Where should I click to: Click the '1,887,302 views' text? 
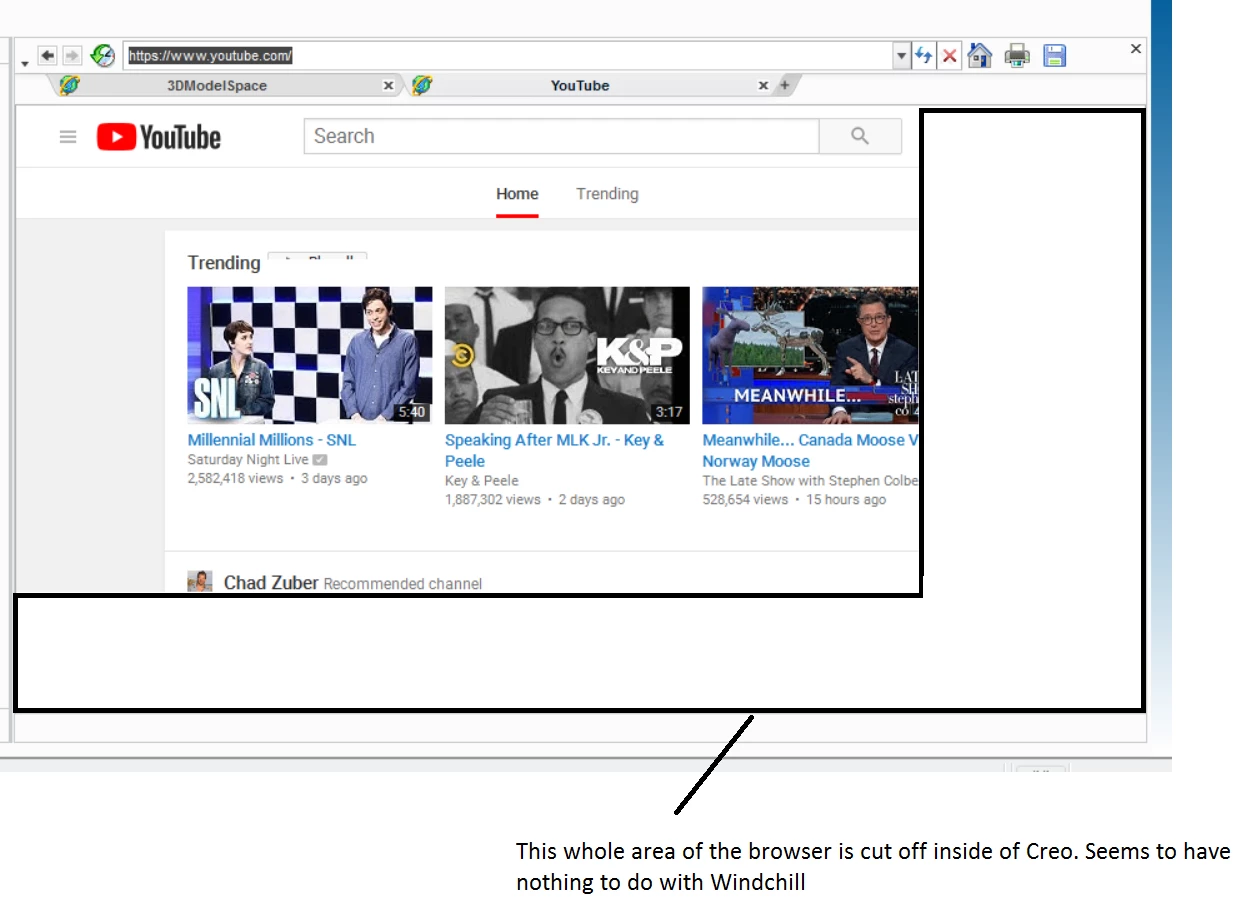coord(493,500)
